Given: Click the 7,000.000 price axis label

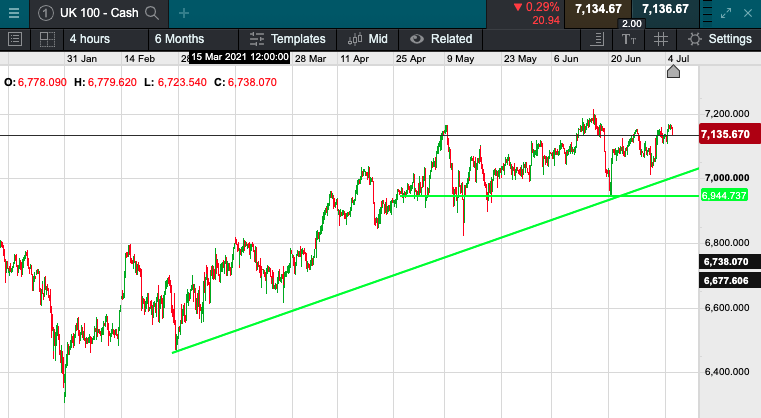Looking at the screenshot, I should click(x=727, y=178).
